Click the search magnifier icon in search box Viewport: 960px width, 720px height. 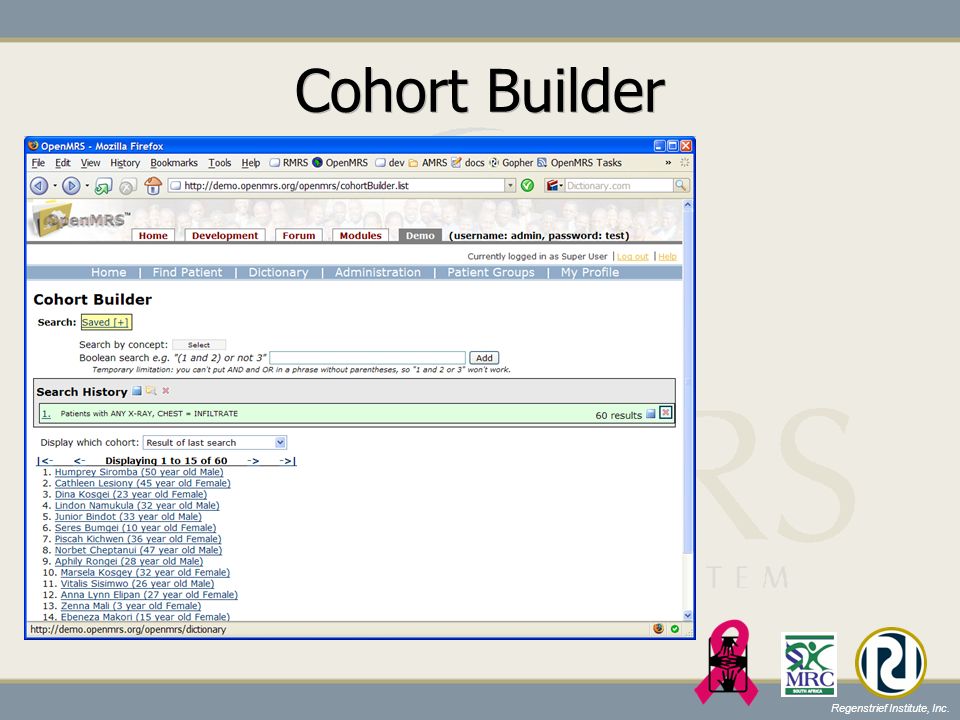pyautogui.click(x=680, y=186)
